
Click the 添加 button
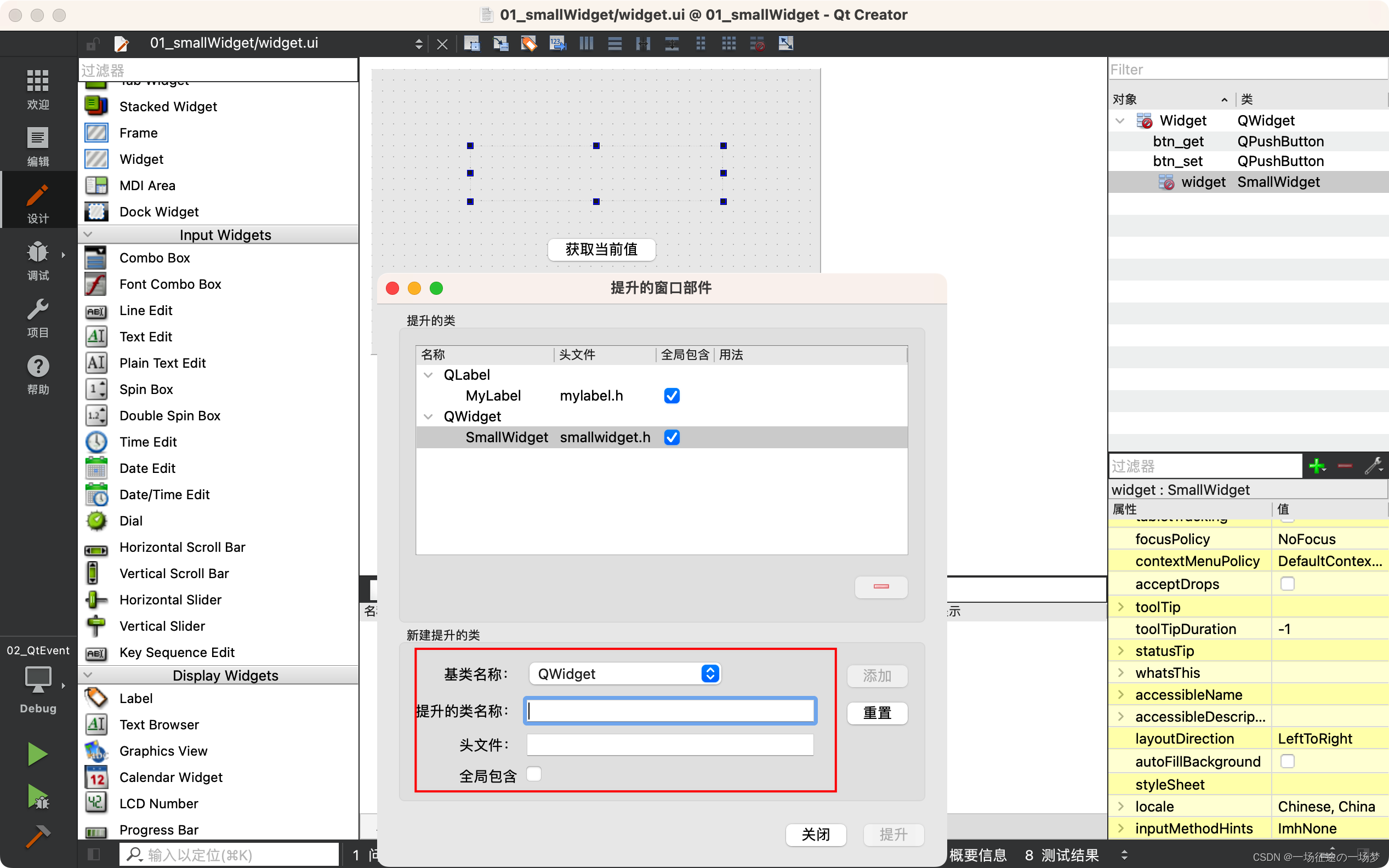tap(877, 676)
